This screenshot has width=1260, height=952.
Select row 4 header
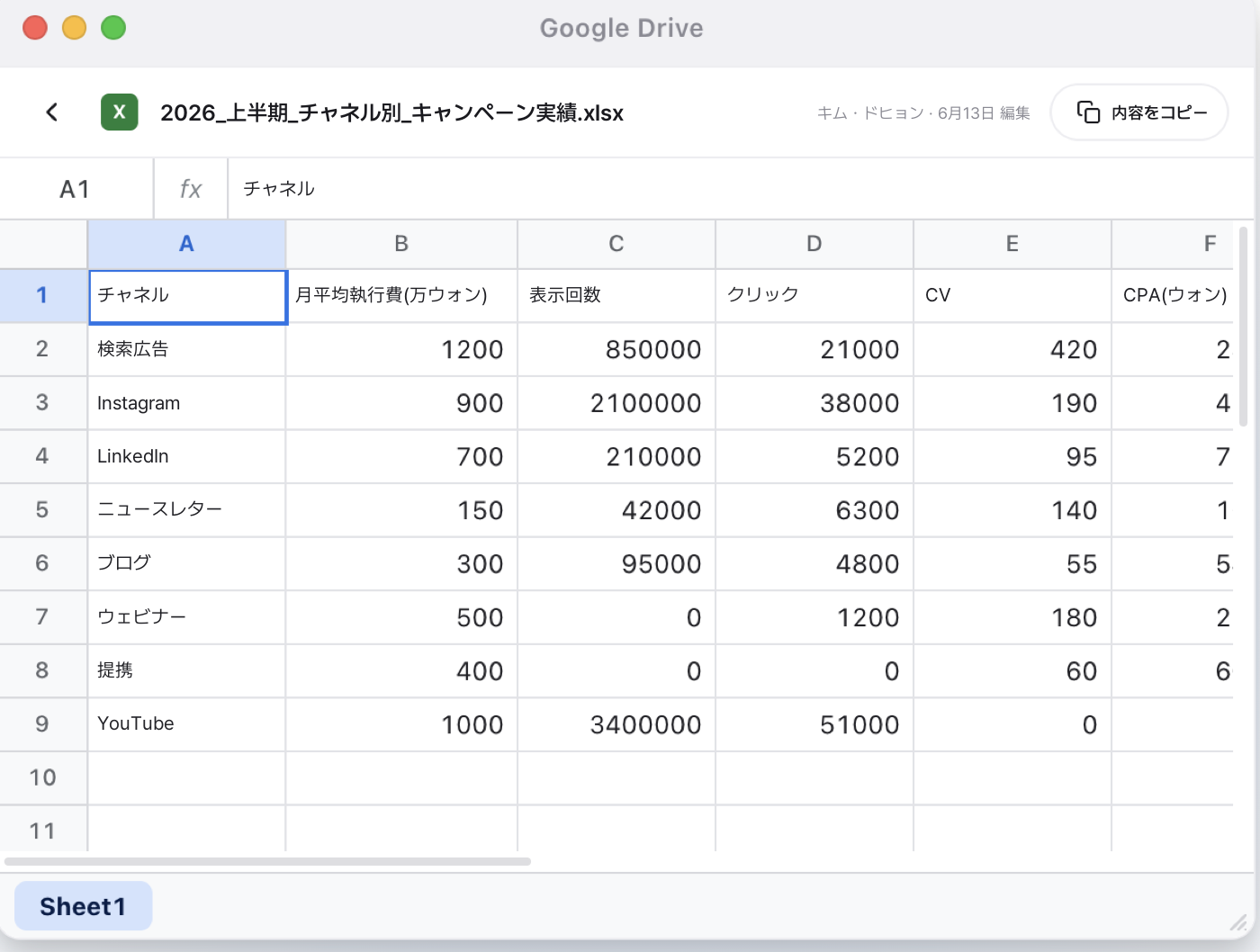tap(43, 456)
